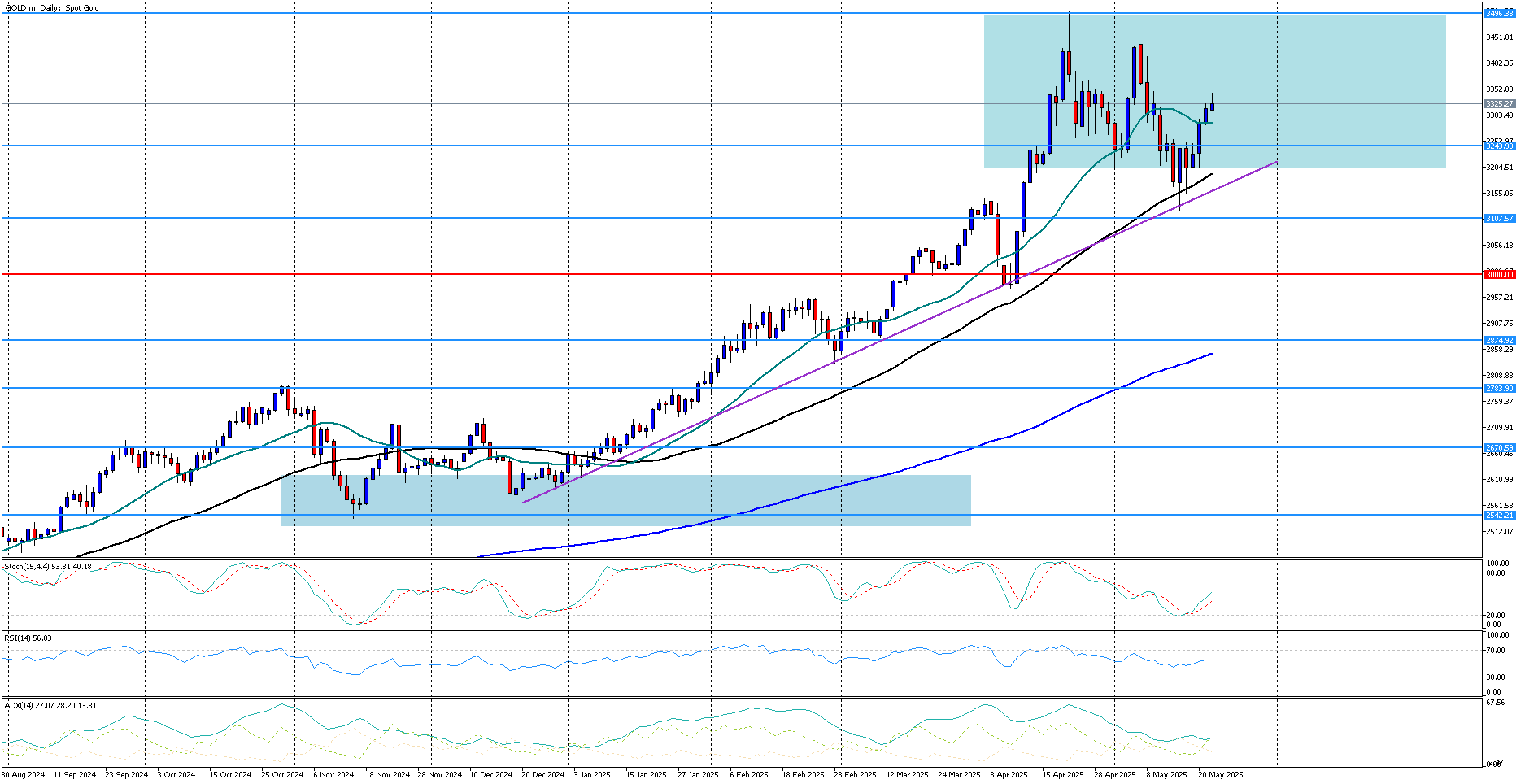Click the '12 Mar 2025' date label
The width and height of the screenshot is (1525, 784).
[x=907, y=775]
